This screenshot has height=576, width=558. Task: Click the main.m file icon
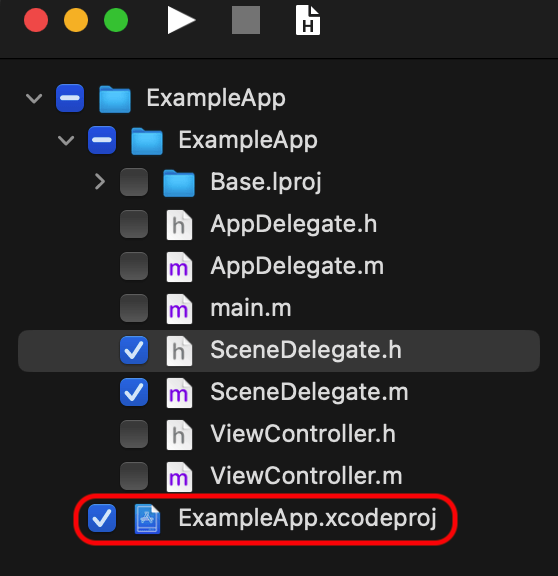pyautogui.click(x=179, y=309)
